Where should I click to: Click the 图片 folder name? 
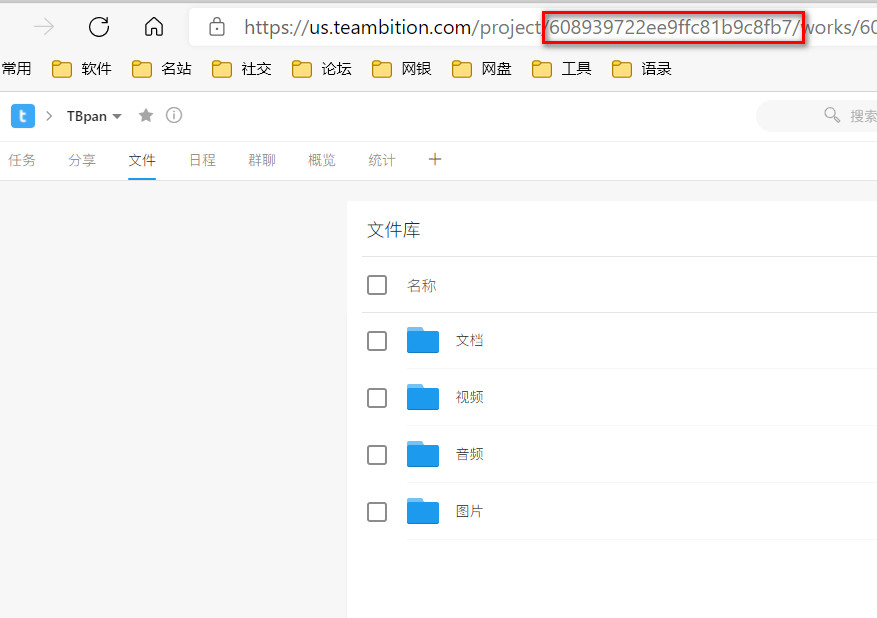(x=469, y=512)
